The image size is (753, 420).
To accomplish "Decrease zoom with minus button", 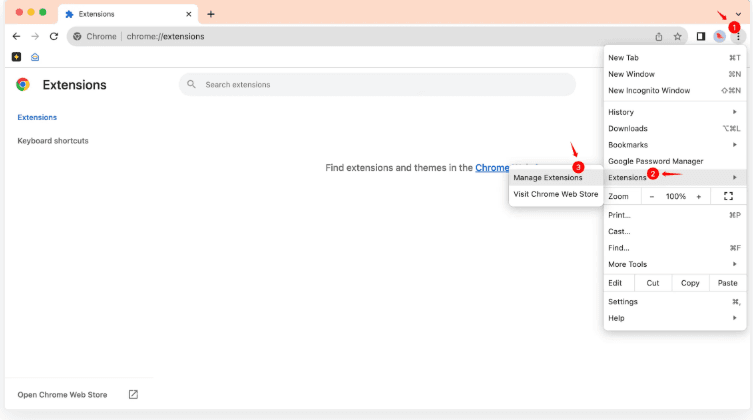I will [652, 197].
